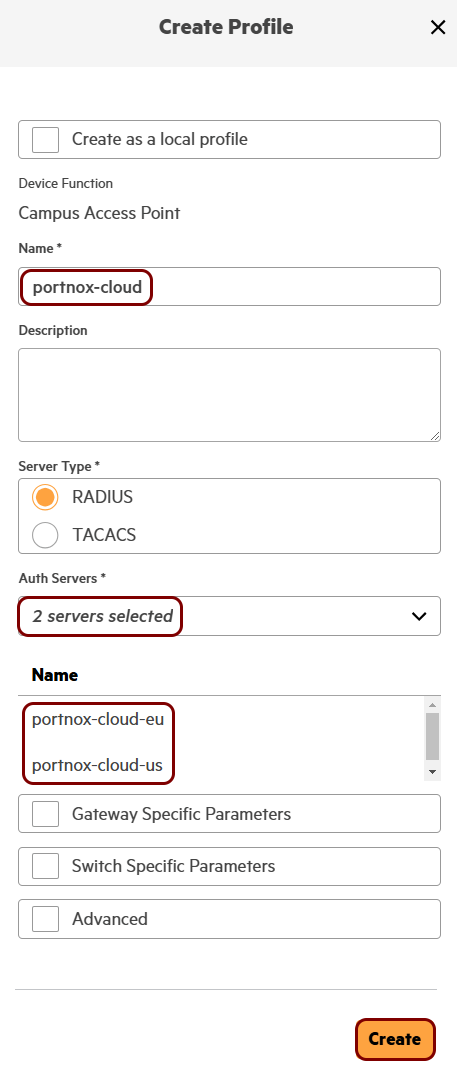Enable Create as a local profile checkbox
The image size is (457, 1079).
click(x=45, y=140)
